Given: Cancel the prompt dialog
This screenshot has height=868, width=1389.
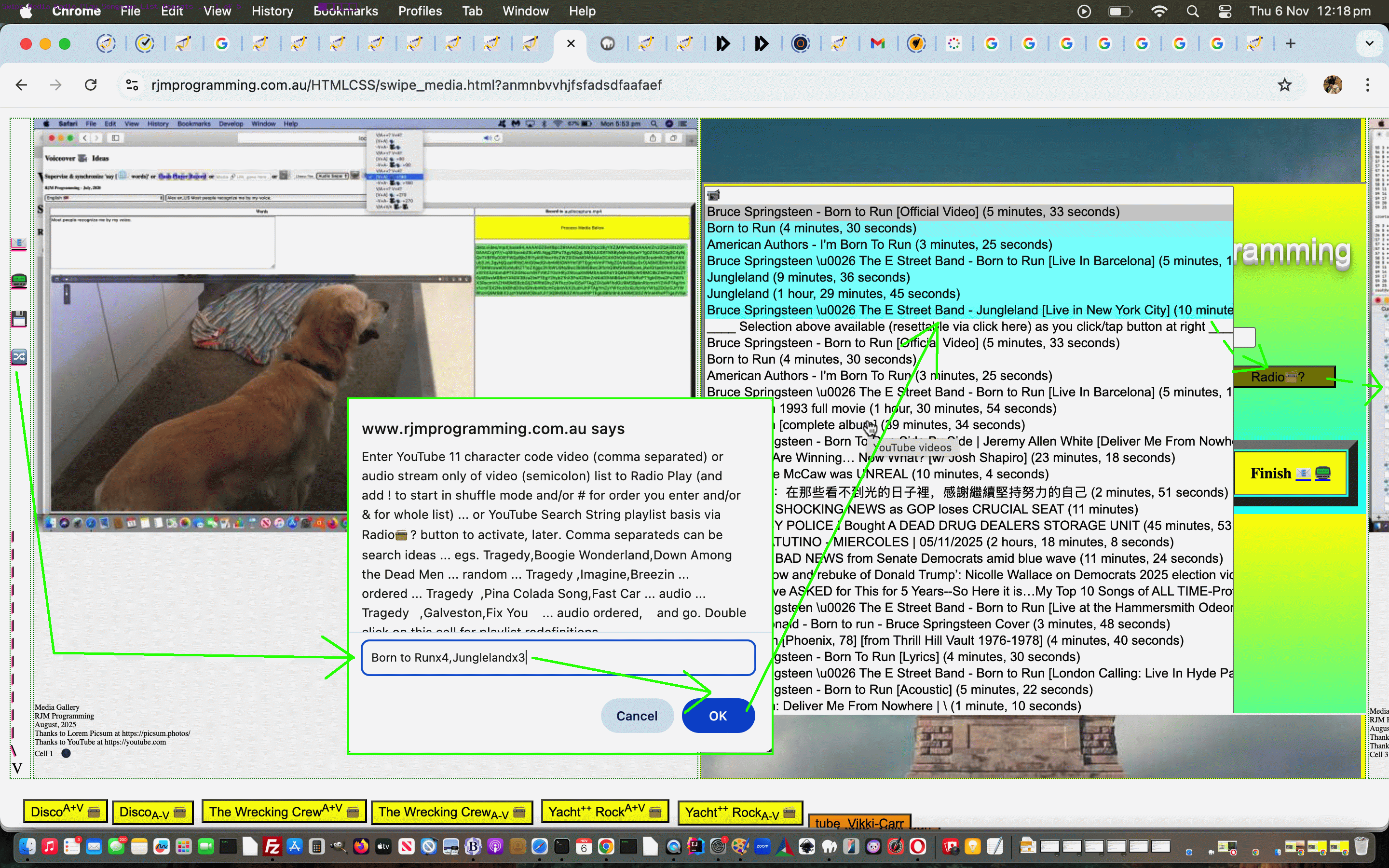Looking at the screenshot, I should coord(637,715).
